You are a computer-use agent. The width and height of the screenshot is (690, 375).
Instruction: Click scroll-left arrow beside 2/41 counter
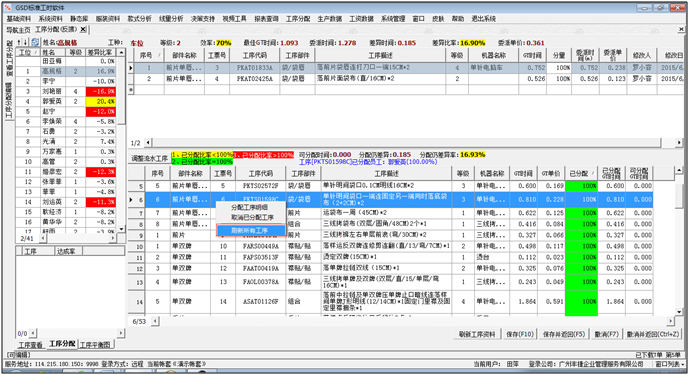coord(43,238)
